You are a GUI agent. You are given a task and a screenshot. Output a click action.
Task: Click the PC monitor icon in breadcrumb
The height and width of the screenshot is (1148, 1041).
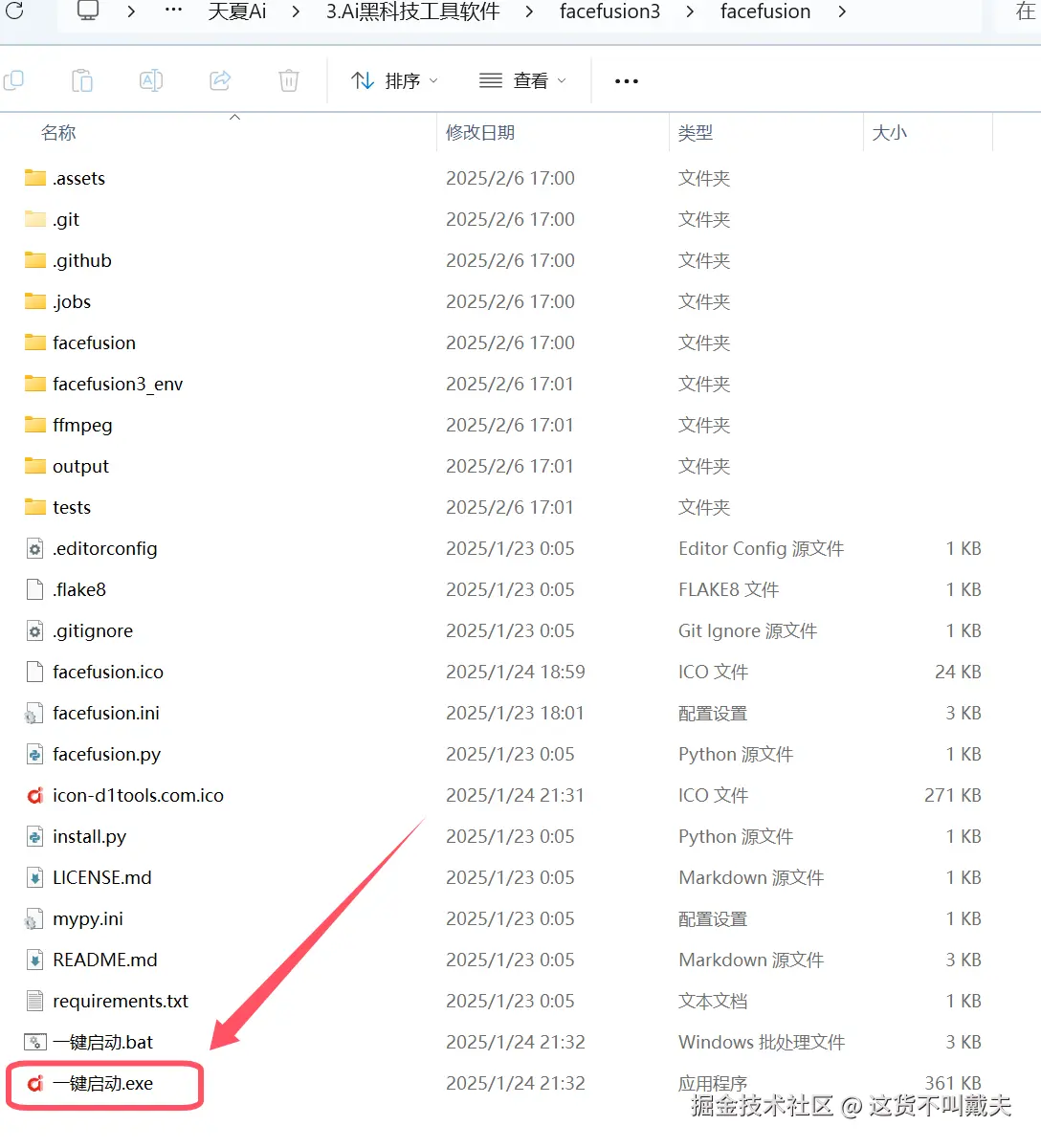tap(88, 11)
